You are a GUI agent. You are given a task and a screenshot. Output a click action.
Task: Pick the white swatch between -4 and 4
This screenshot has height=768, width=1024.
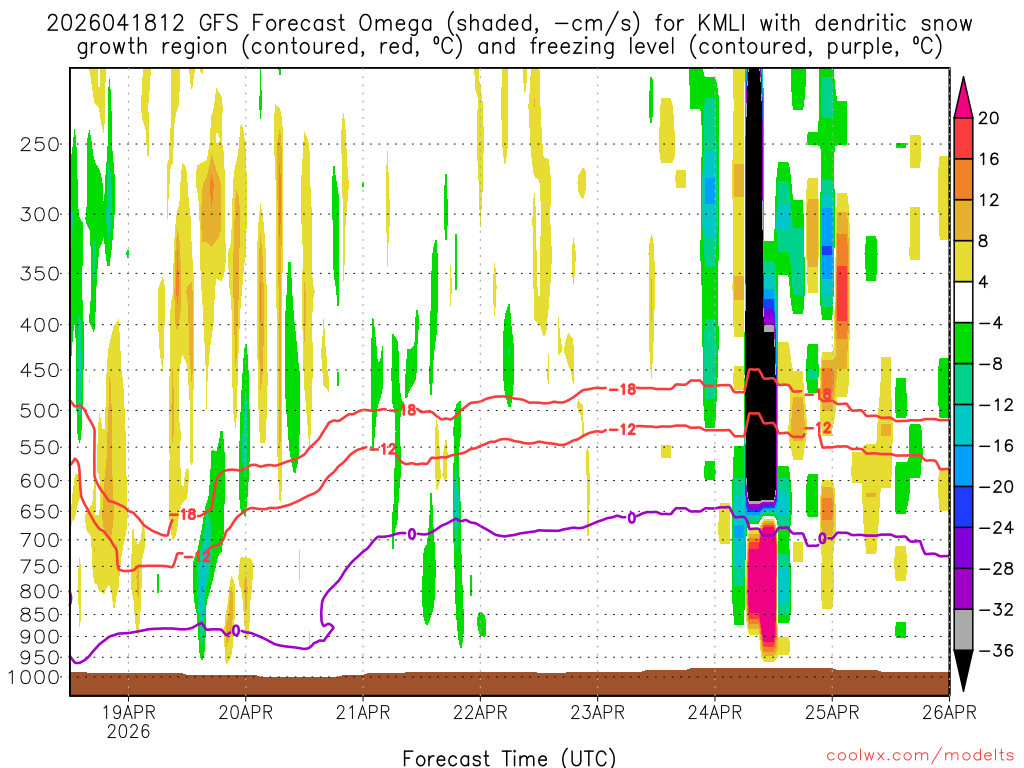coord(963,302)
